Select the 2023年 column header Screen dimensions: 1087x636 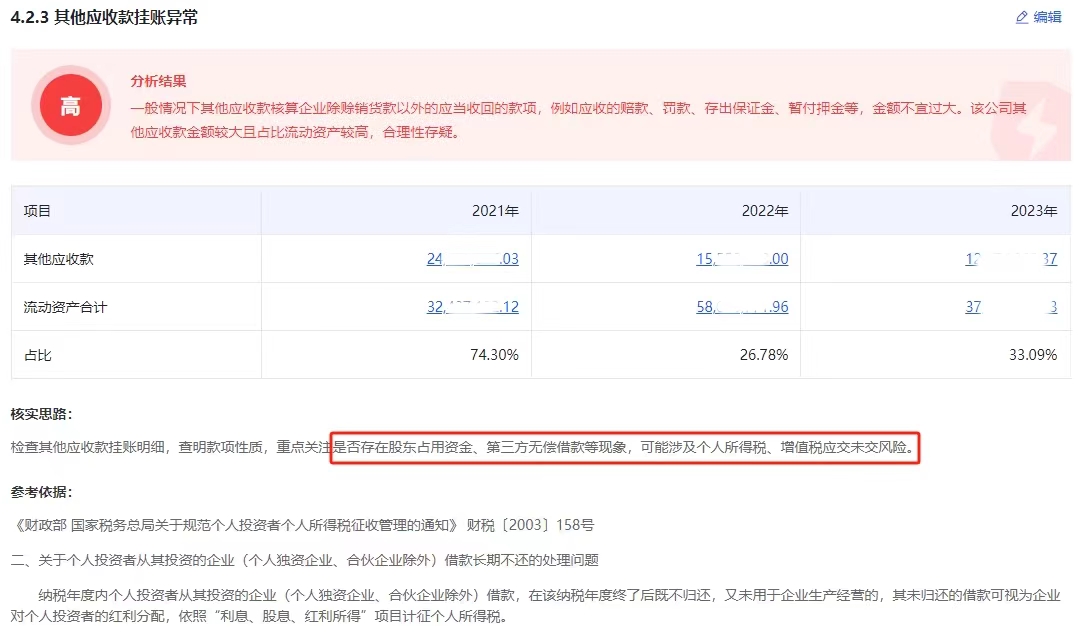click(1034, 211)
